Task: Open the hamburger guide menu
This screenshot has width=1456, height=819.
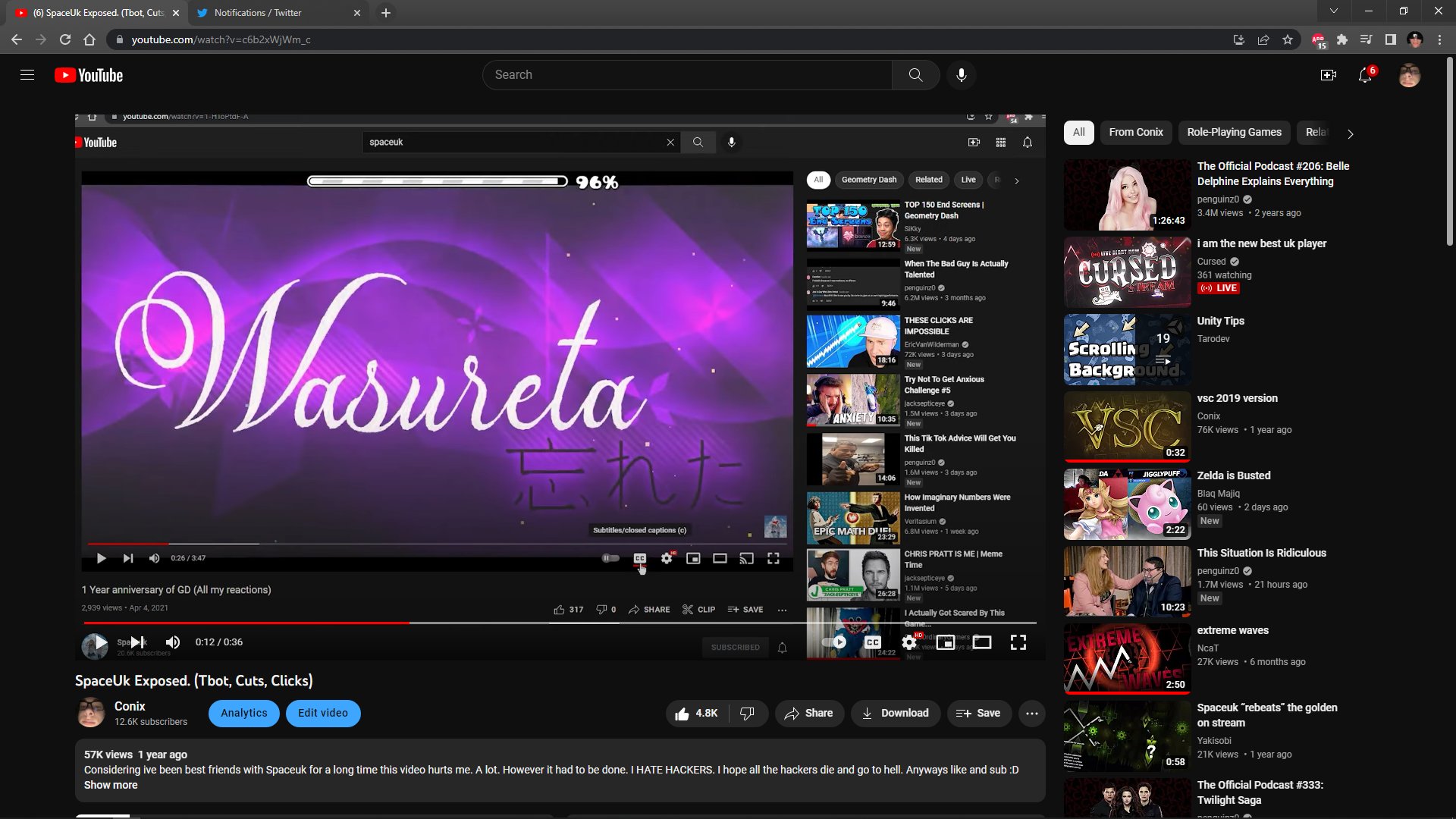Action: 27,75
